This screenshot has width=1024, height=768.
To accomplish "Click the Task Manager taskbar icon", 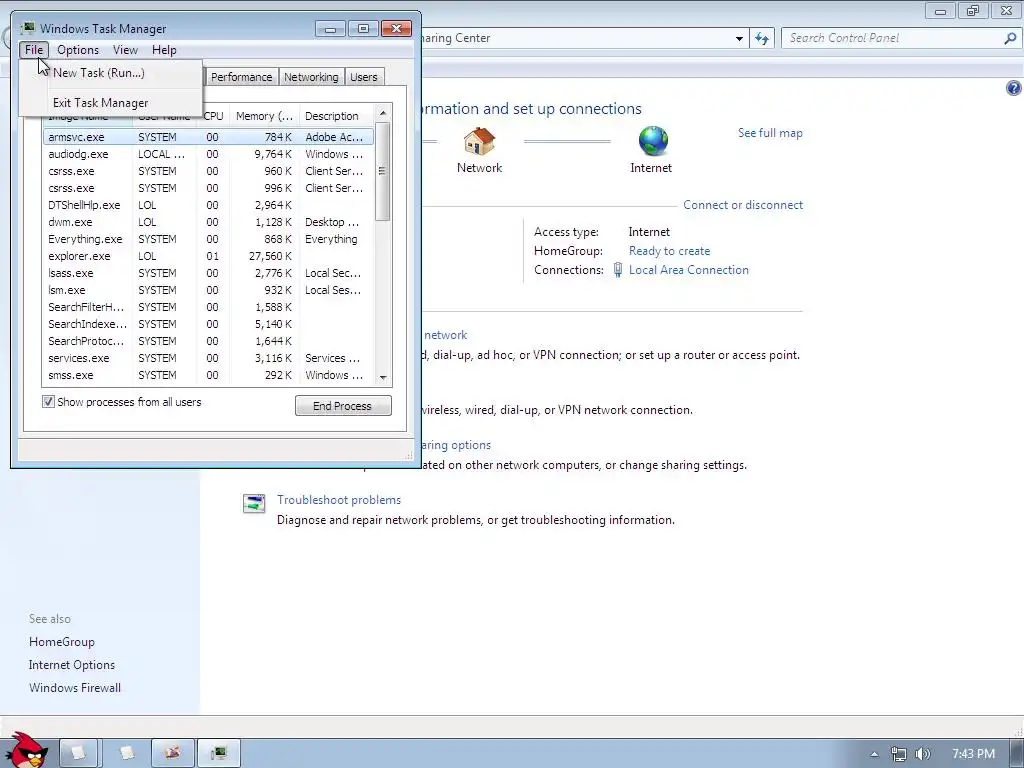I will click(219, 754).
